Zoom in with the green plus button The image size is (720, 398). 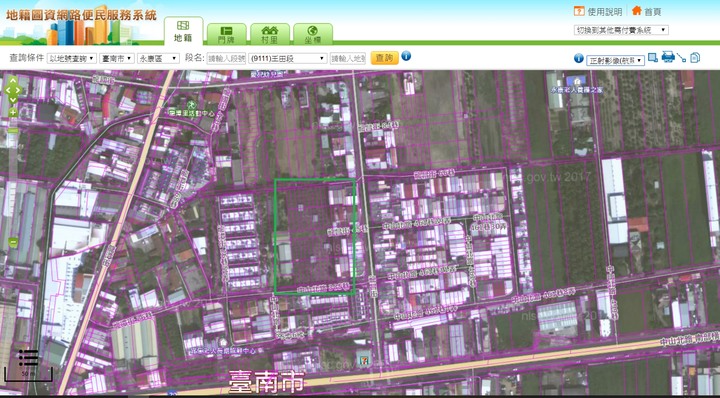(x=13, y=112)
